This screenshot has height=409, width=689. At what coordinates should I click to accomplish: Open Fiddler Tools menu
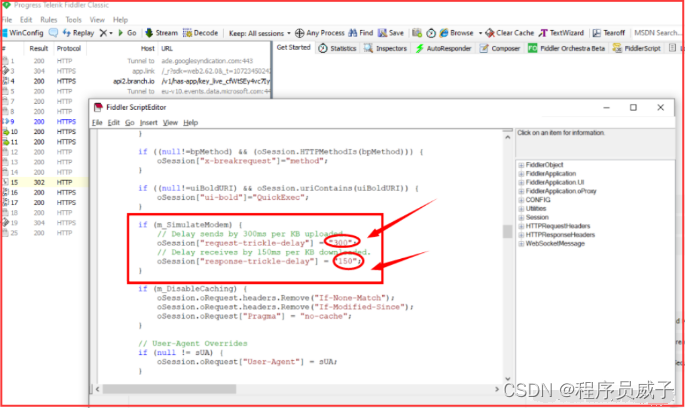(73, 20)
